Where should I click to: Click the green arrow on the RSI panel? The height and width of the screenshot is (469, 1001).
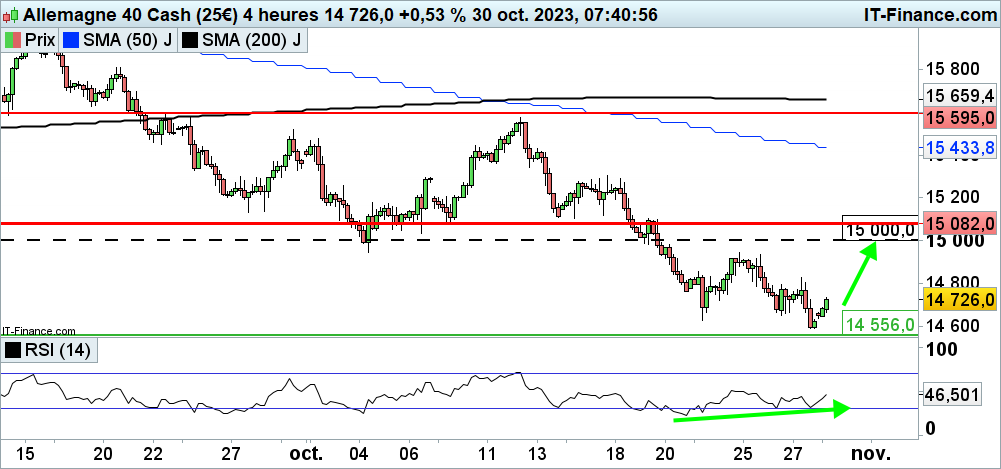pyautogui.click(x=760, y=412)
